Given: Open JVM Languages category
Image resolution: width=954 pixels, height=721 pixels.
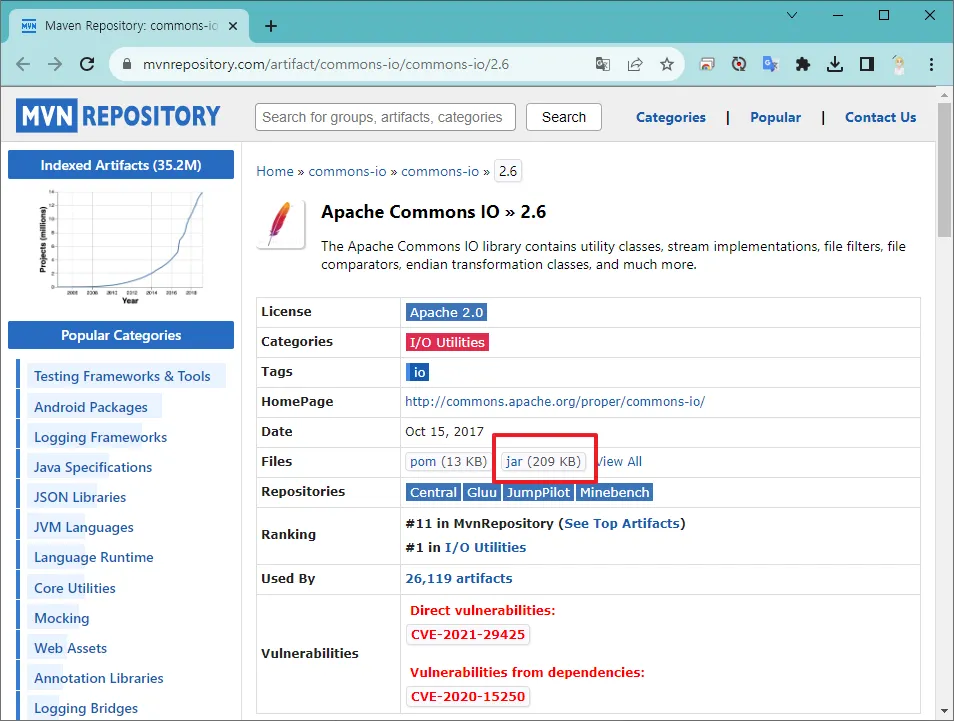Looking at the screenshot, I should click(83, 528).
